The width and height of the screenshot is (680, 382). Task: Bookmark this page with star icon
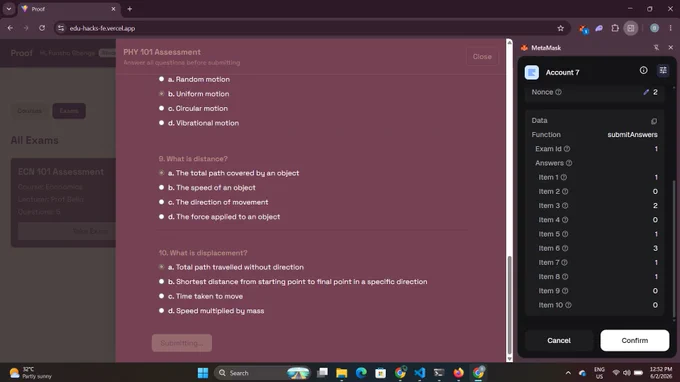pyautogui.click(x=560, y=28)
